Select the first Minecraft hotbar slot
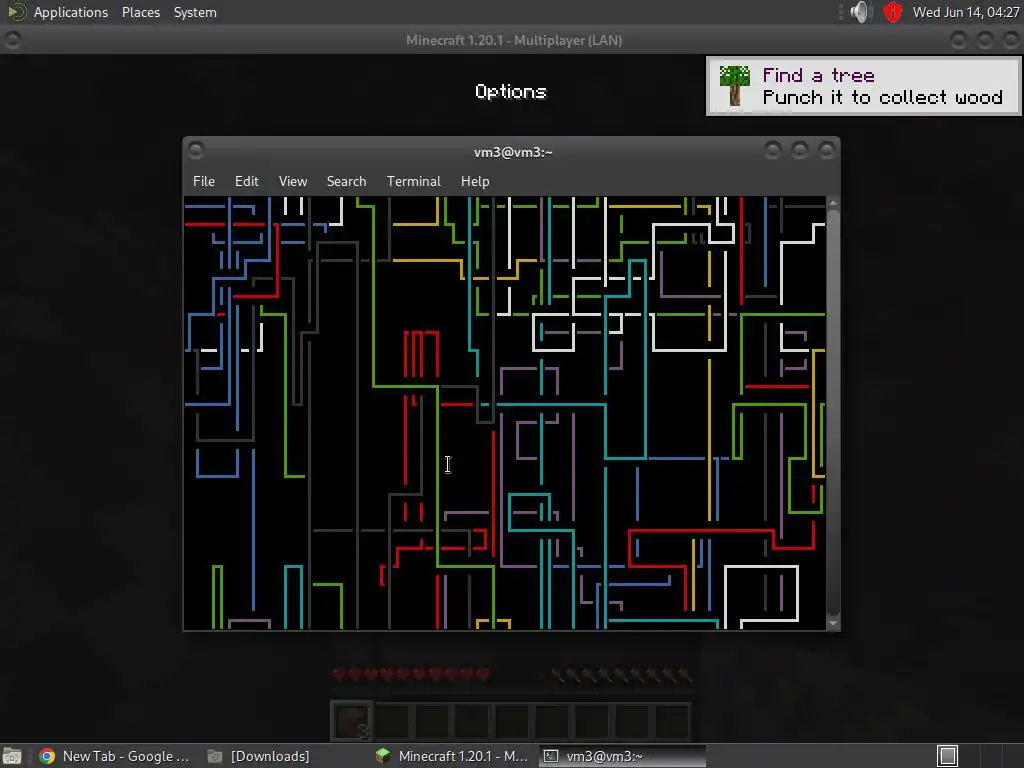Viewport: 1024px width, 768px height. 351,721
